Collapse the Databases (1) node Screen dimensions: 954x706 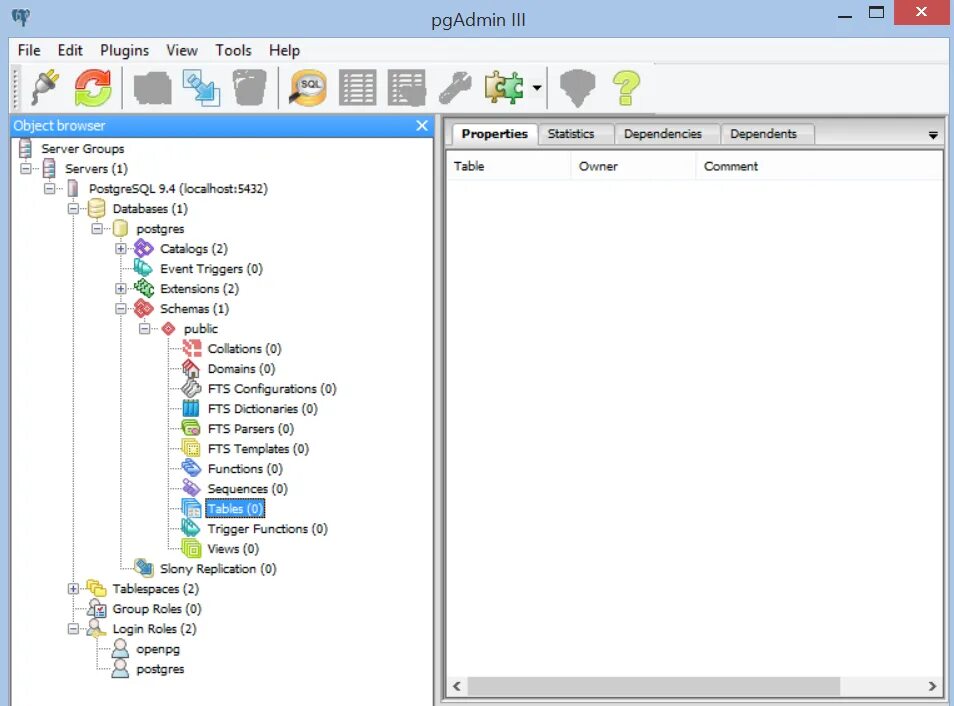click(x=73, y=209)
